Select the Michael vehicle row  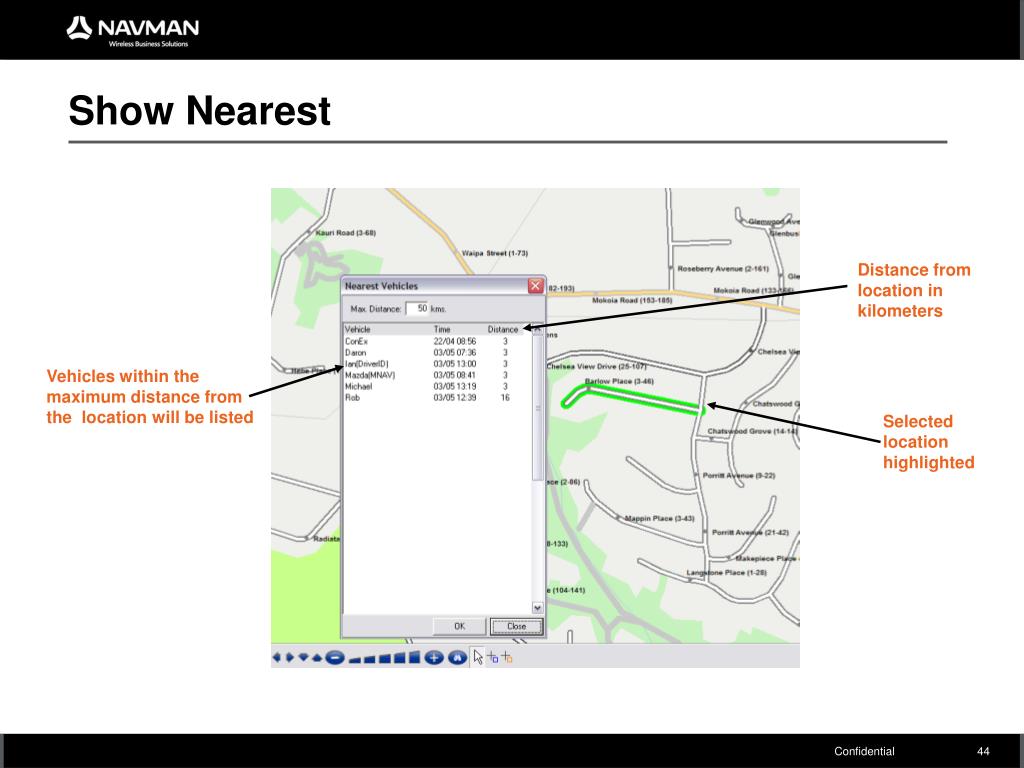click(438, 387)
